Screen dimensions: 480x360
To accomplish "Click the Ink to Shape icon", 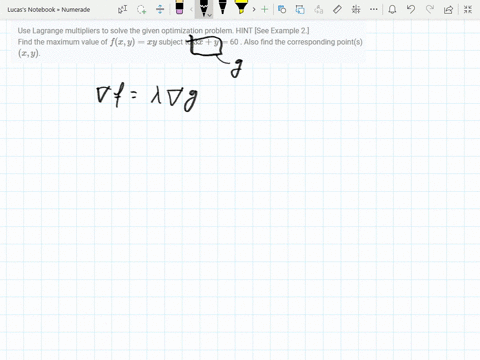I will tap(300, 9).
